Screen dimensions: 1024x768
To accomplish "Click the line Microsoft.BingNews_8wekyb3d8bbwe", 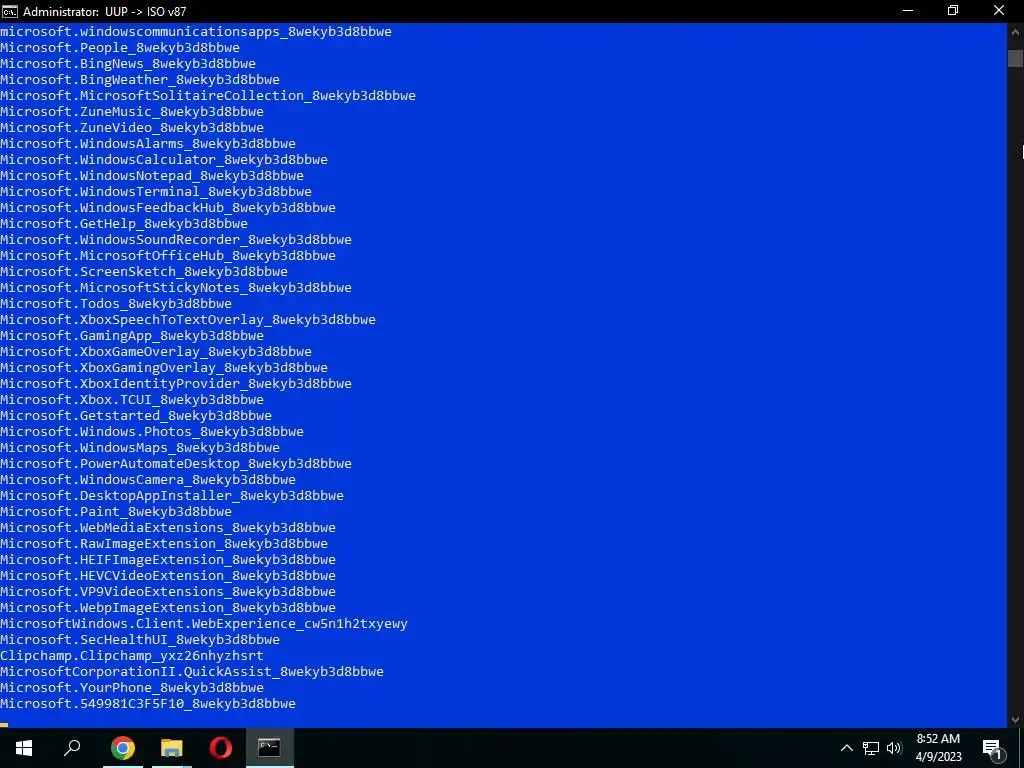I will tap(128, 64).
